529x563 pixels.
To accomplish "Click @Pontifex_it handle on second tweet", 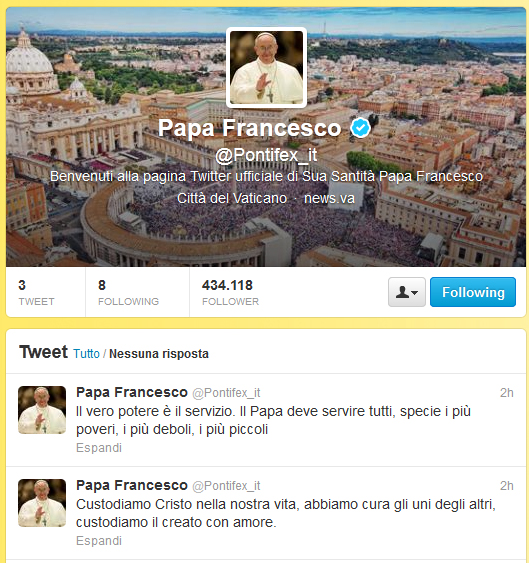I will tap(226, 486).
